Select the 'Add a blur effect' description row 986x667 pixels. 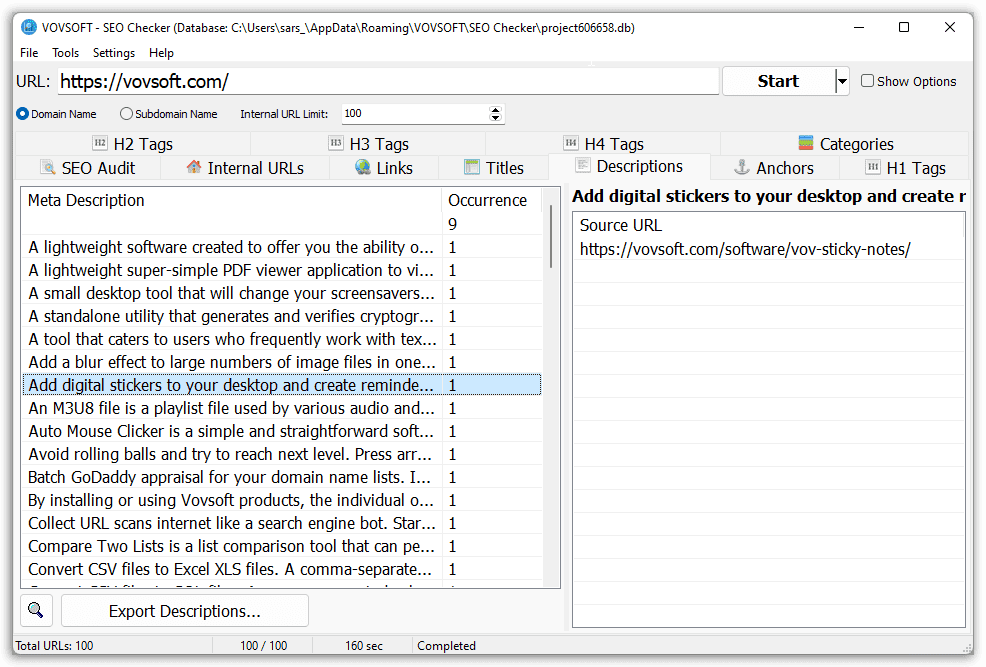282,362
